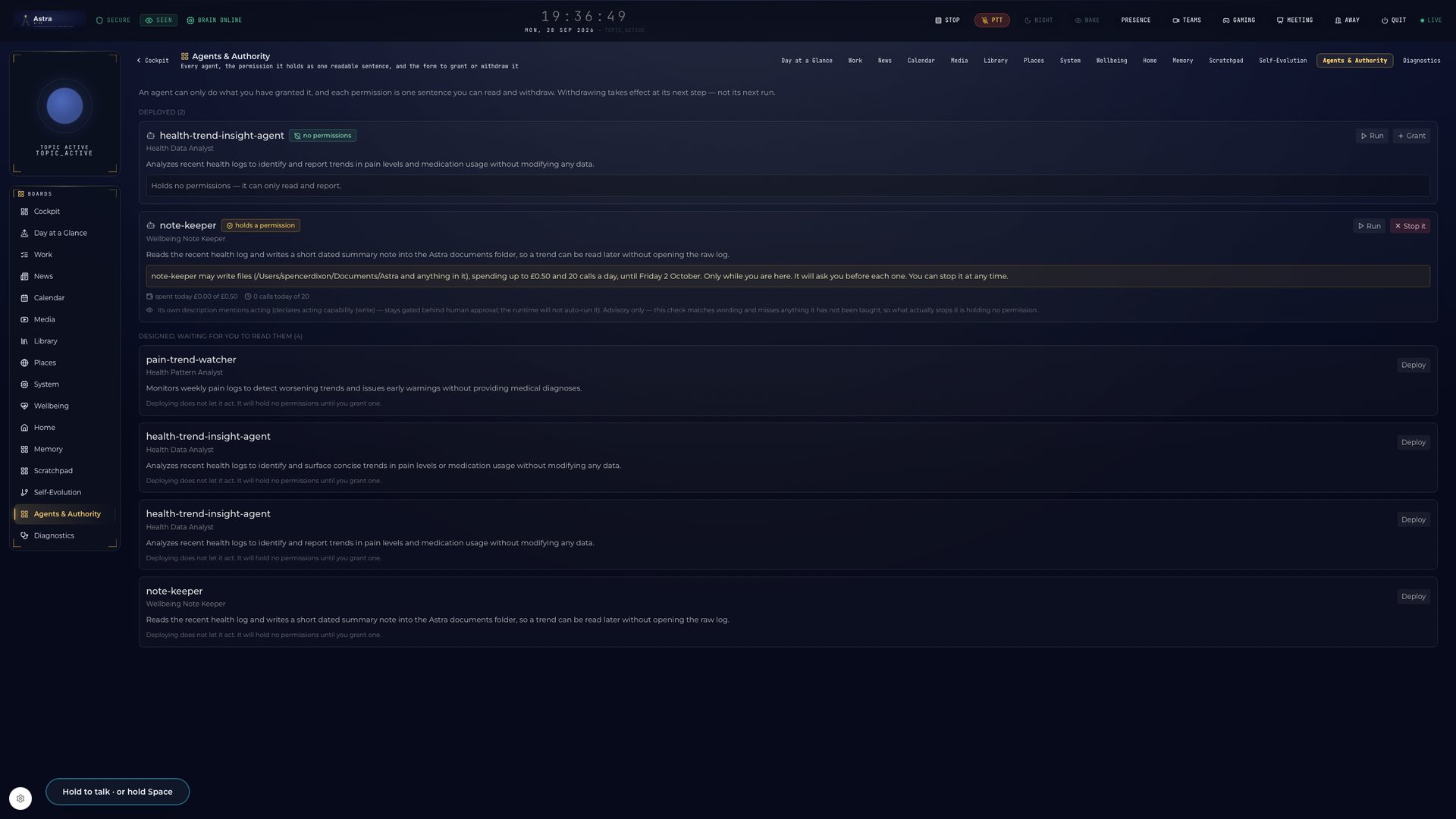Viewport: 1456px width, 819px height.
Task: Click the settings gear icon at bottom left
Action: [x=20, y=799]
